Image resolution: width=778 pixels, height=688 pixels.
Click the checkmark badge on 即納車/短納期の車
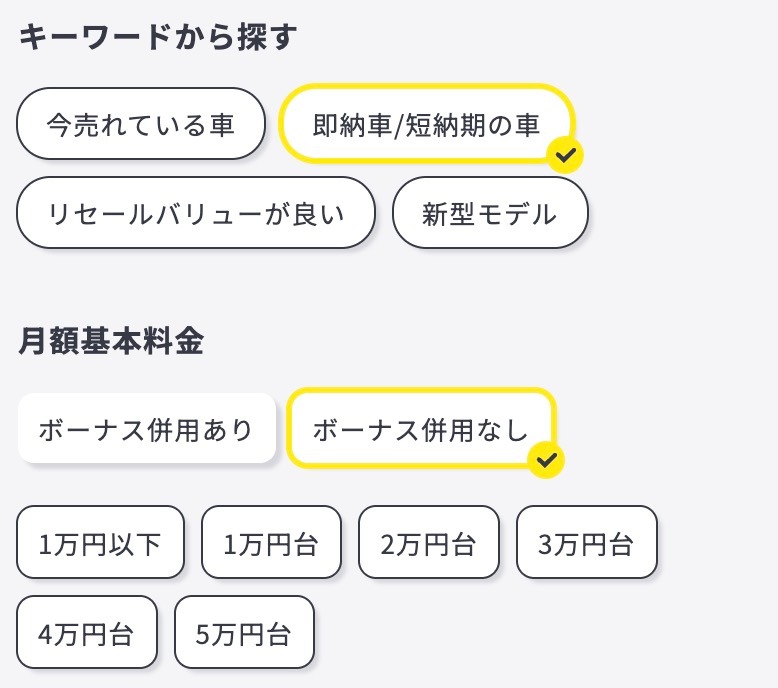pyautogui.click(x=567, y=156)
